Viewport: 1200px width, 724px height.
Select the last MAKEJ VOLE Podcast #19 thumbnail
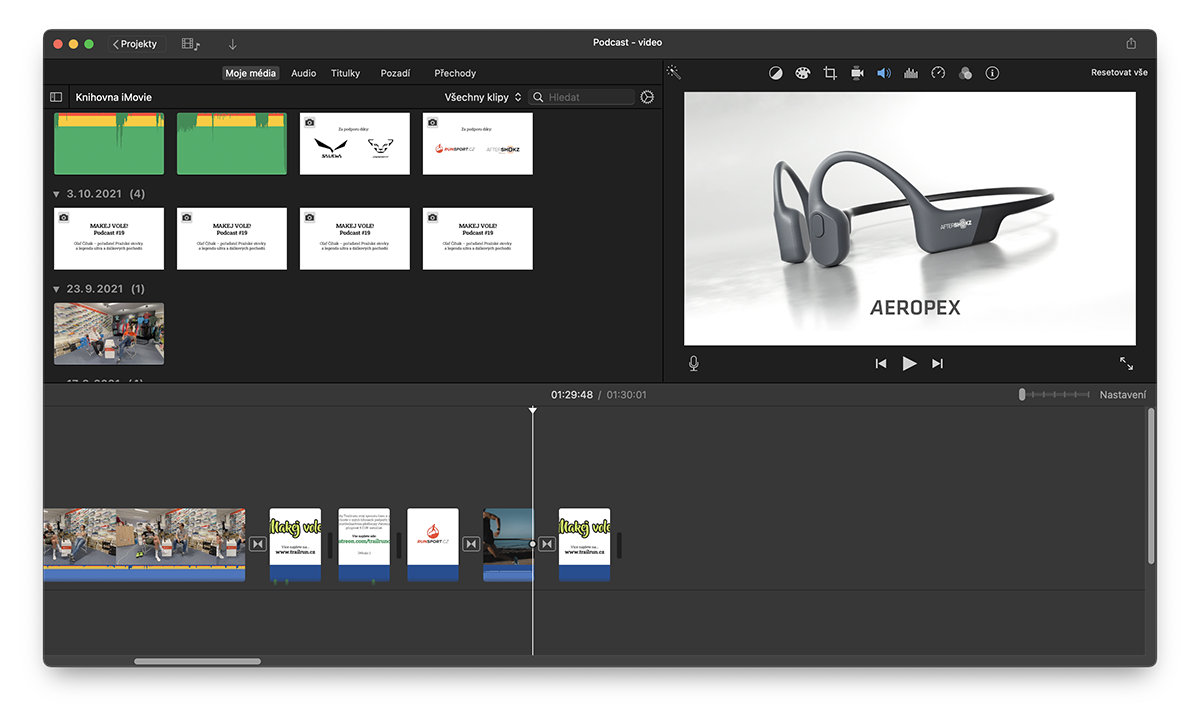click(x=478, y=238)
